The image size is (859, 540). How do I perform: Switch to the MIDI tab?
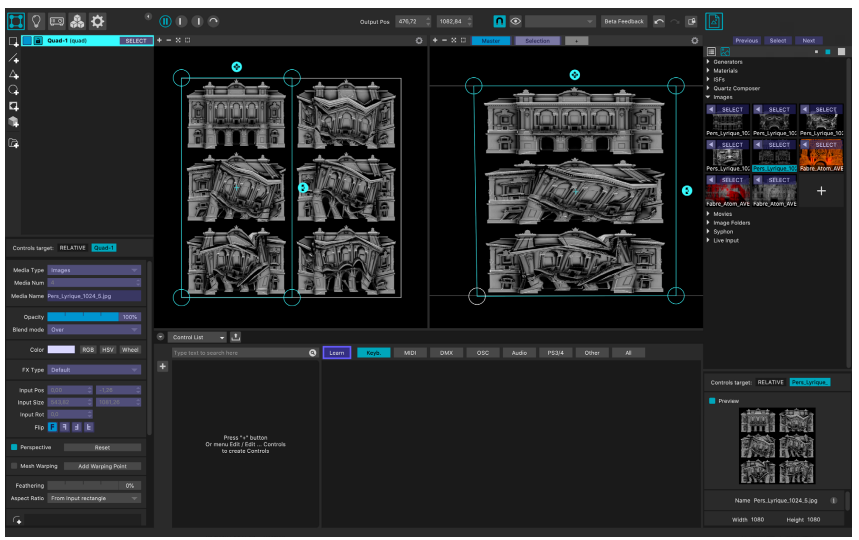click(x=410, y=353)
